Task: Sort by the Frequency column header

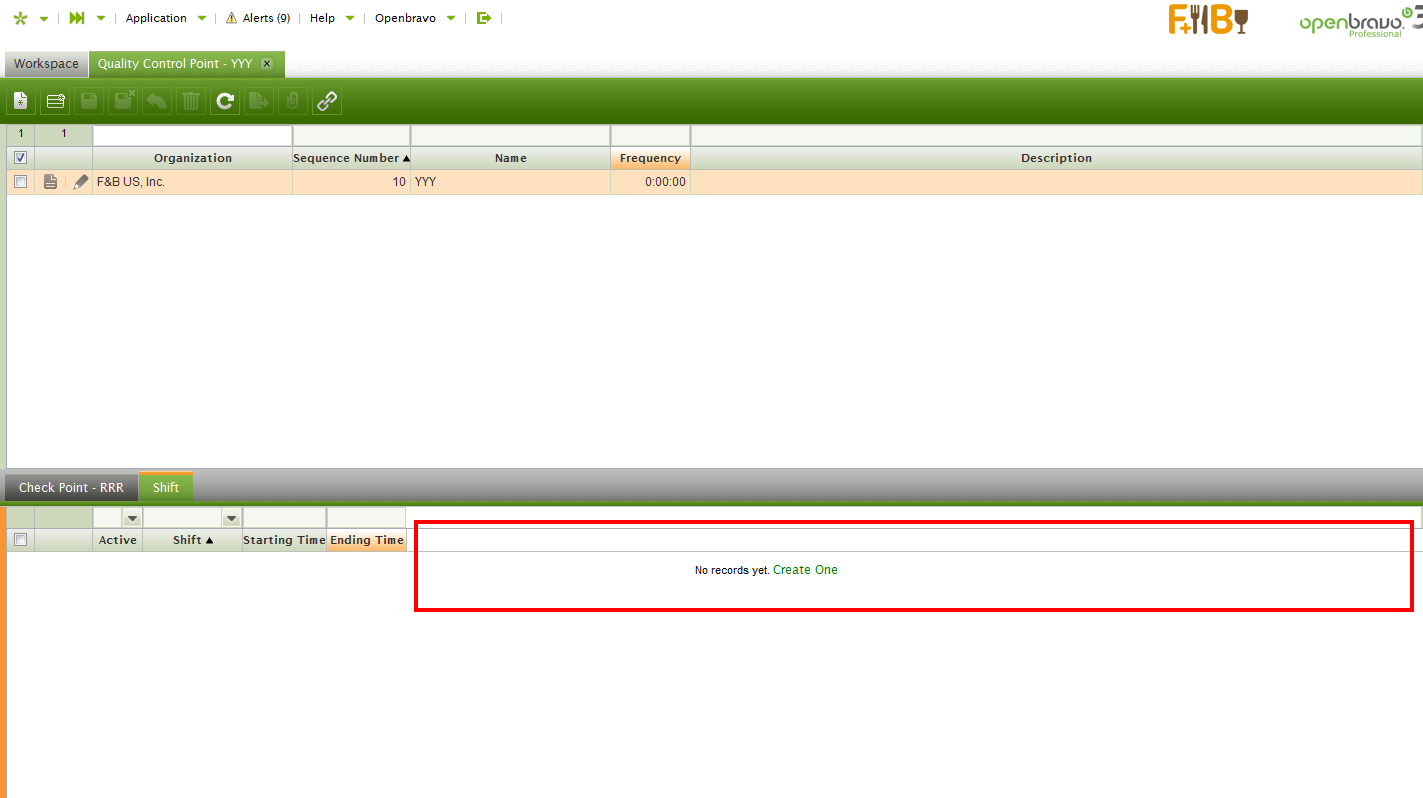Action: tap(650, 158)
